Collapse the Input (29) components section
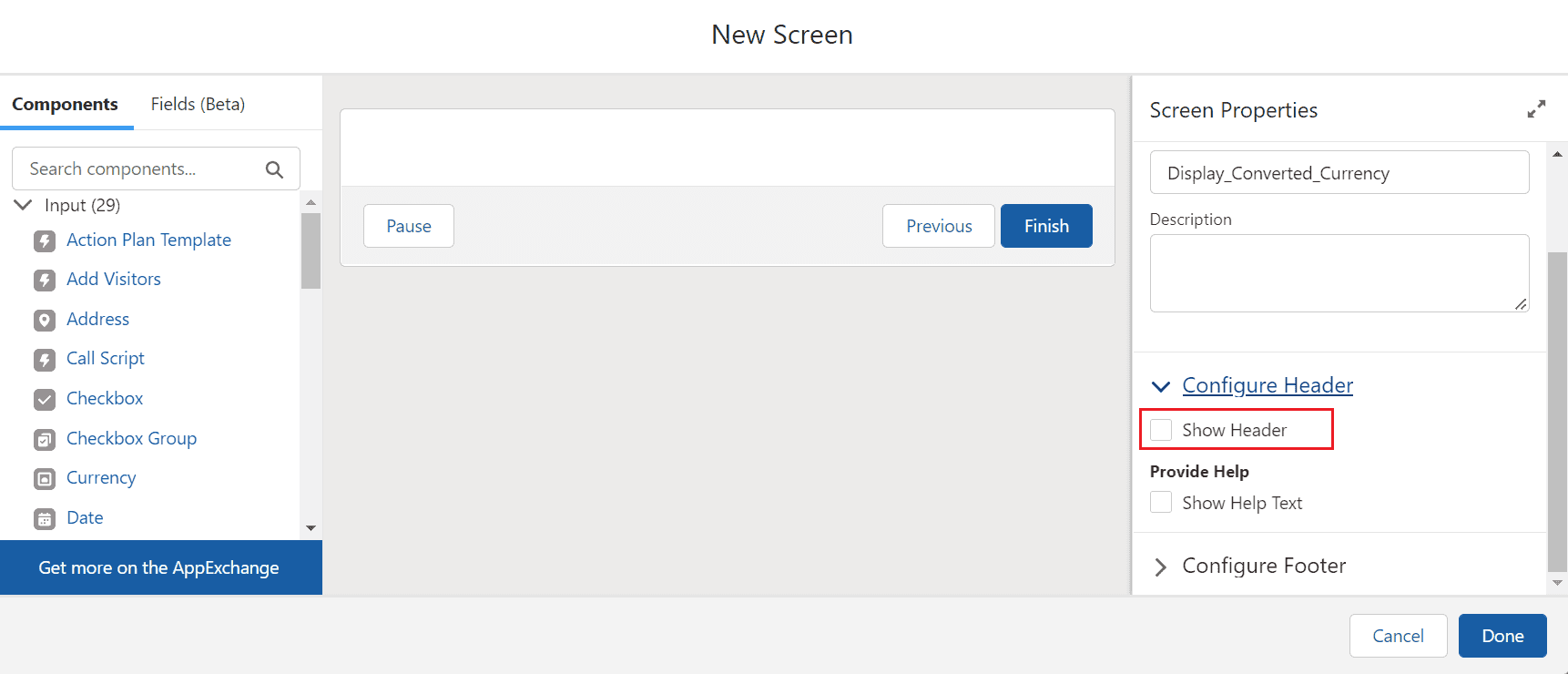The width and height of the screenshot is (1568, 674). [x=24, y=205]
